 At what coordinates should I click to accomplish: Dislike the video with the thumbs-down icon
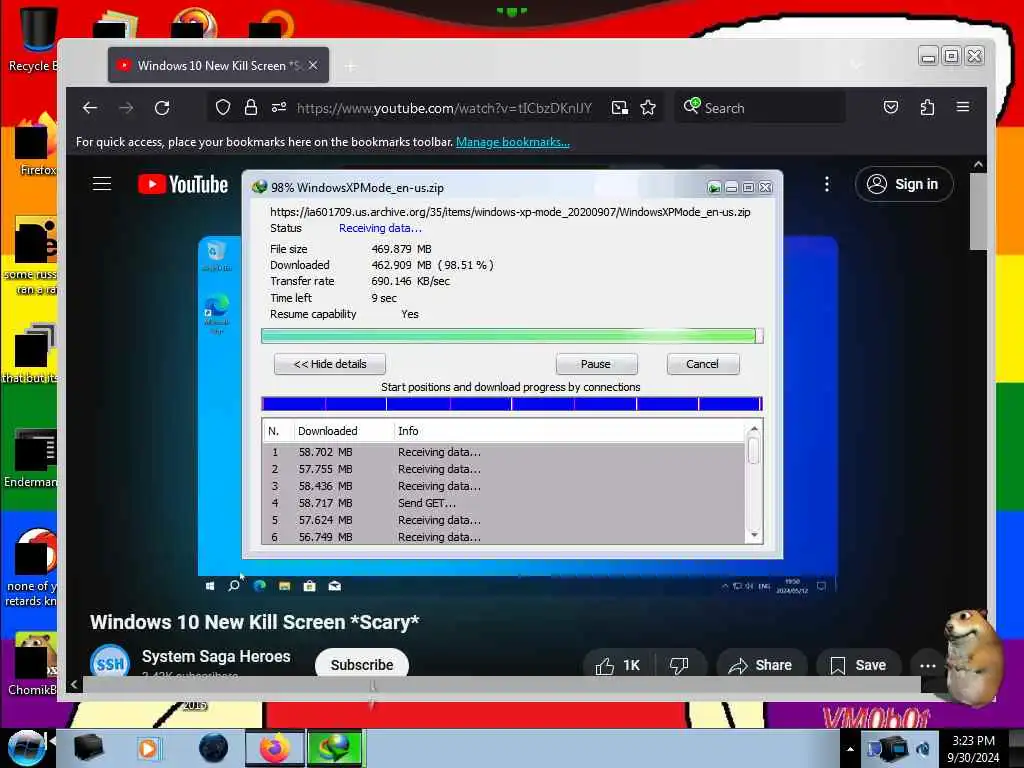[x=679, y=665]
